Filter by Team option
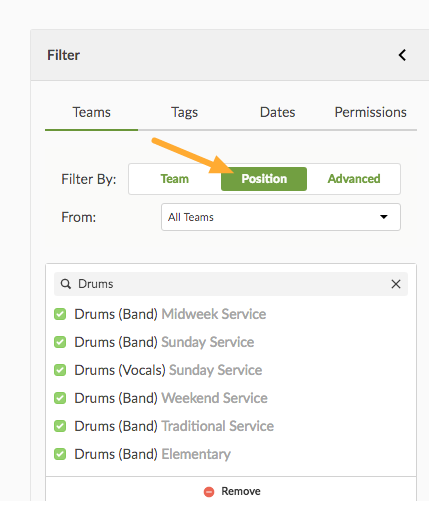This screenshot has width=429, height=520. (x=175, y=179)
